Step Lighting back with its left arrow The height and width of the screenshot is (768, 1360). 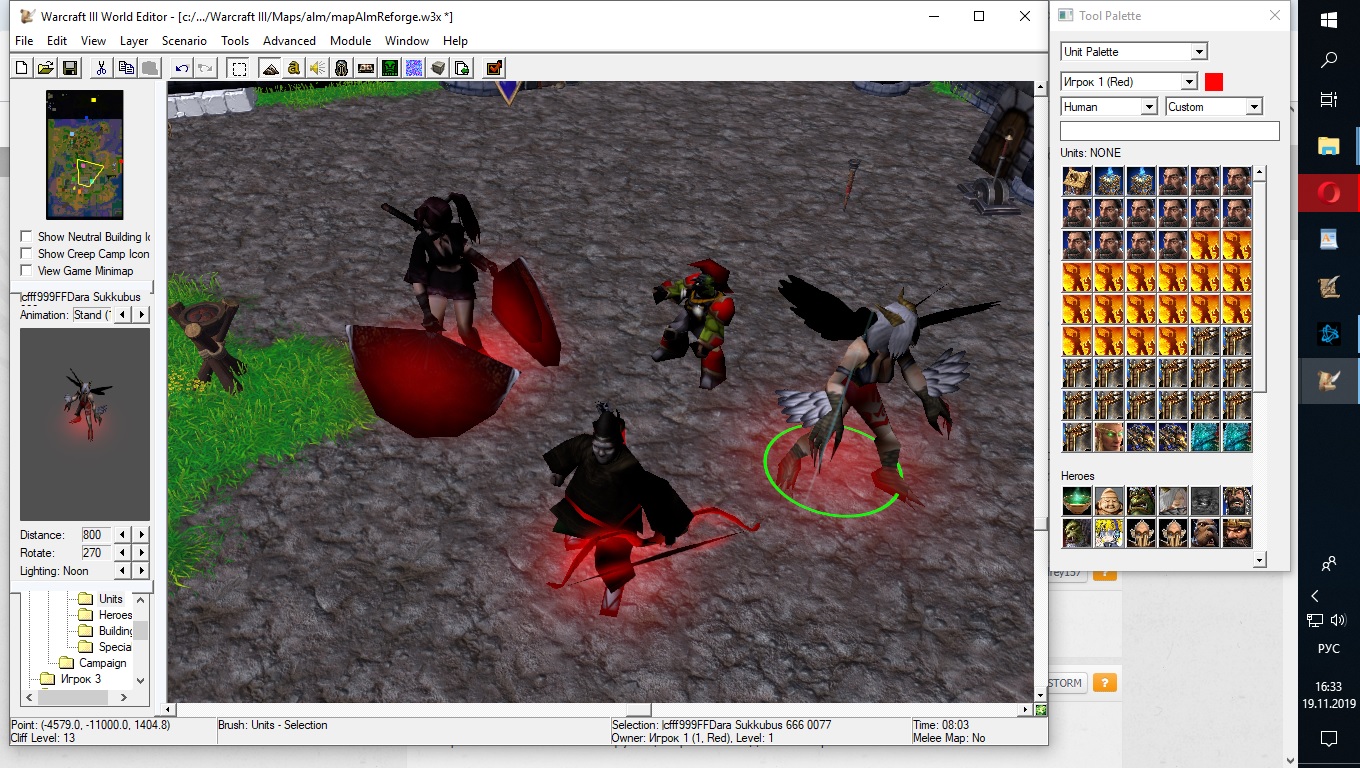click(x=123, y=571)
